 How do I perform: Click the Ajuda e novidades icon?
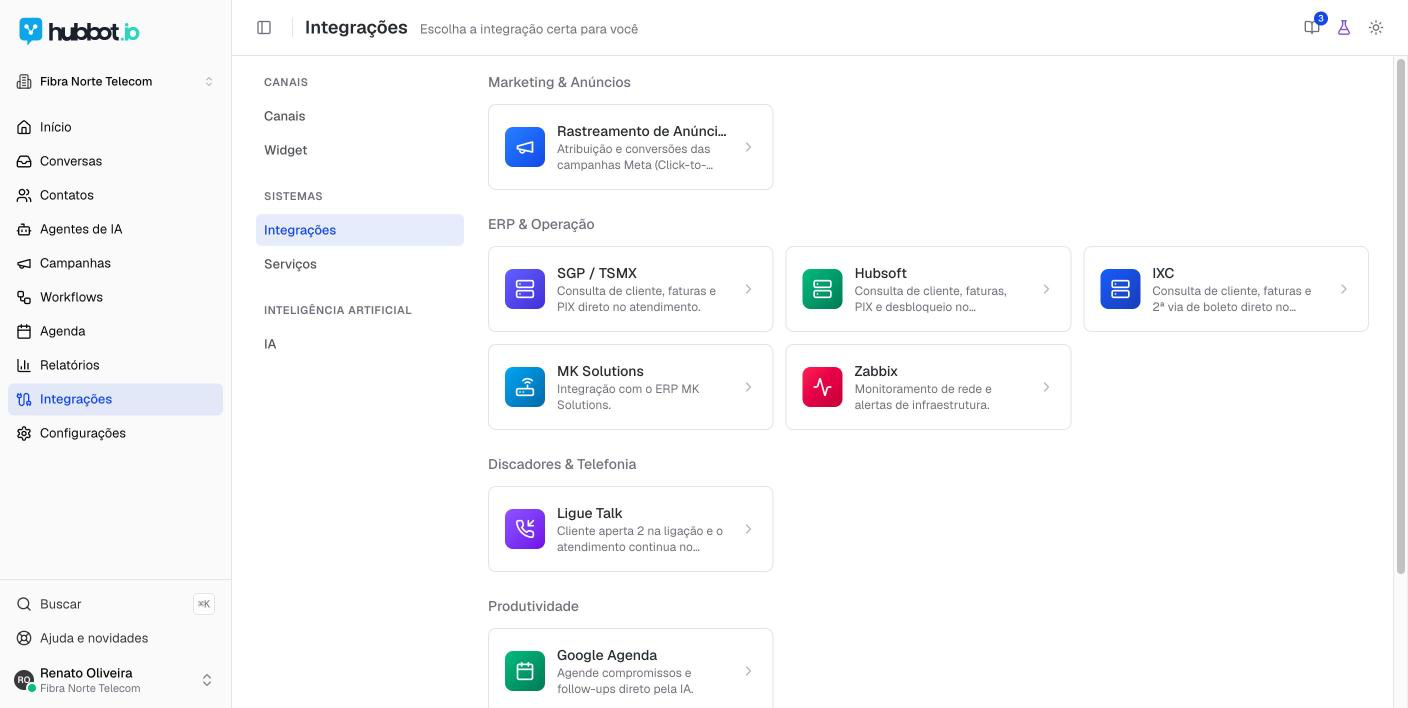tap(24, 638)
